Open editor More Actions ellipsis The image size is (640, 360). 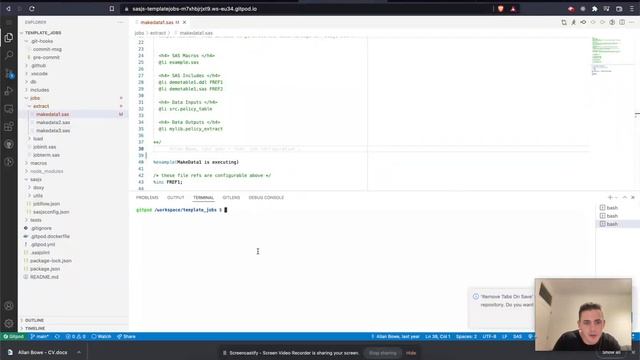point(632,22)
